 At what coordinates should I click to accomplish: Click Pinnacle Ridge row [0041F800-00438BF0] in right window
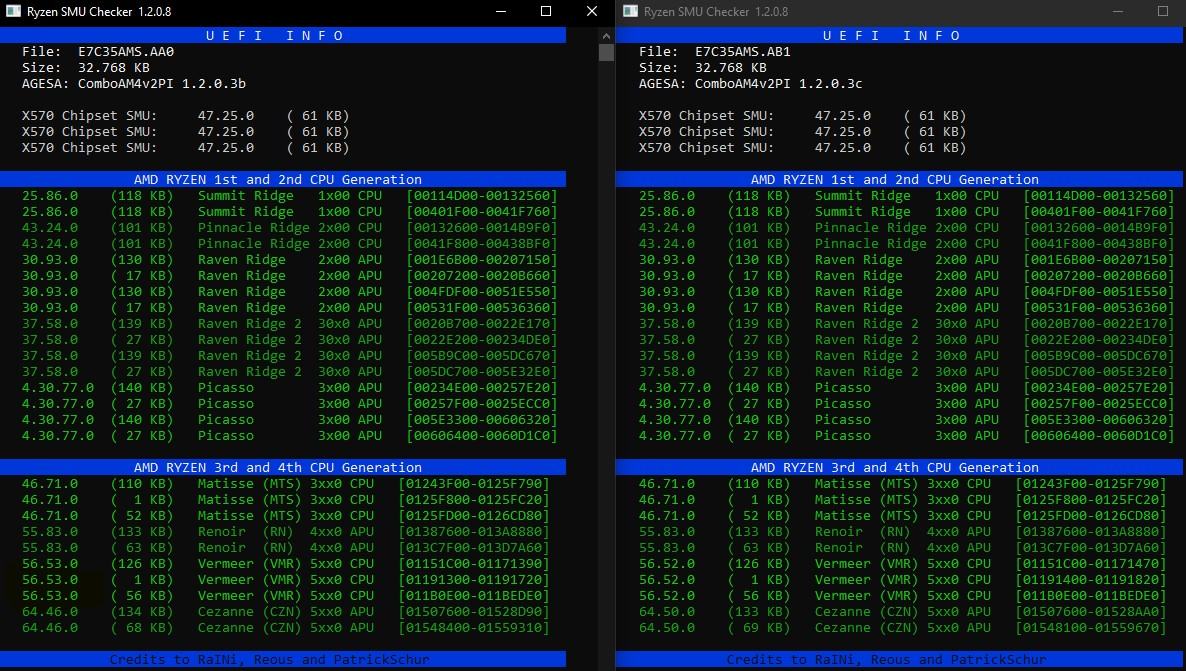pos(907,244)
